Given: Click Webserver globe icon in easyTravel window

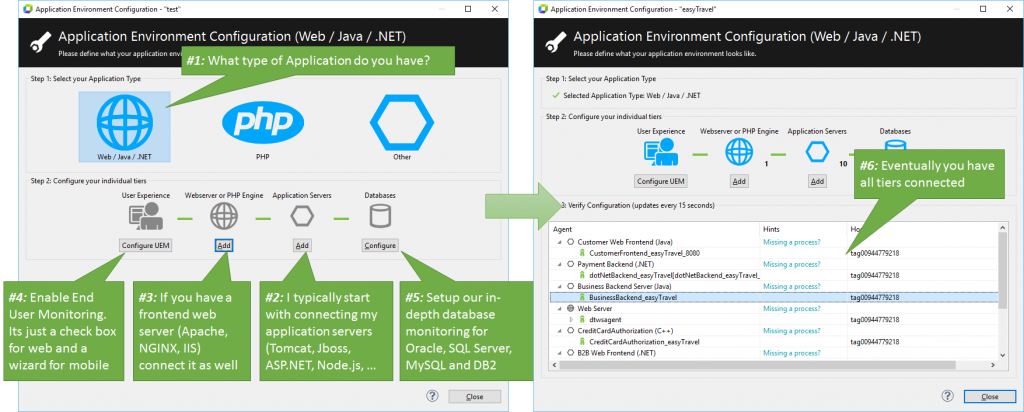Looking at the screenshot, I should 739,153.
